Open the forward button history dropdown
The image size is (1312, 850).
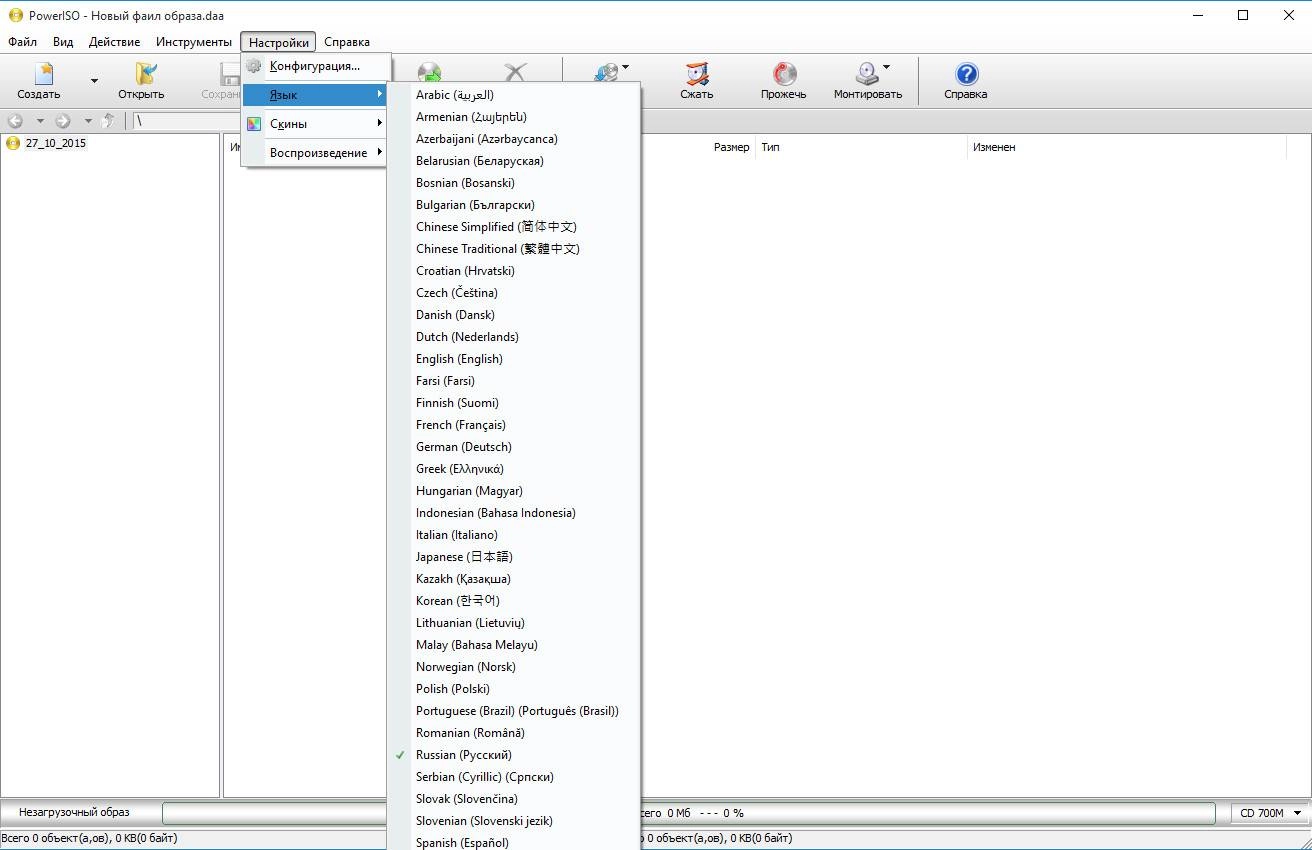tap(88, 121)
